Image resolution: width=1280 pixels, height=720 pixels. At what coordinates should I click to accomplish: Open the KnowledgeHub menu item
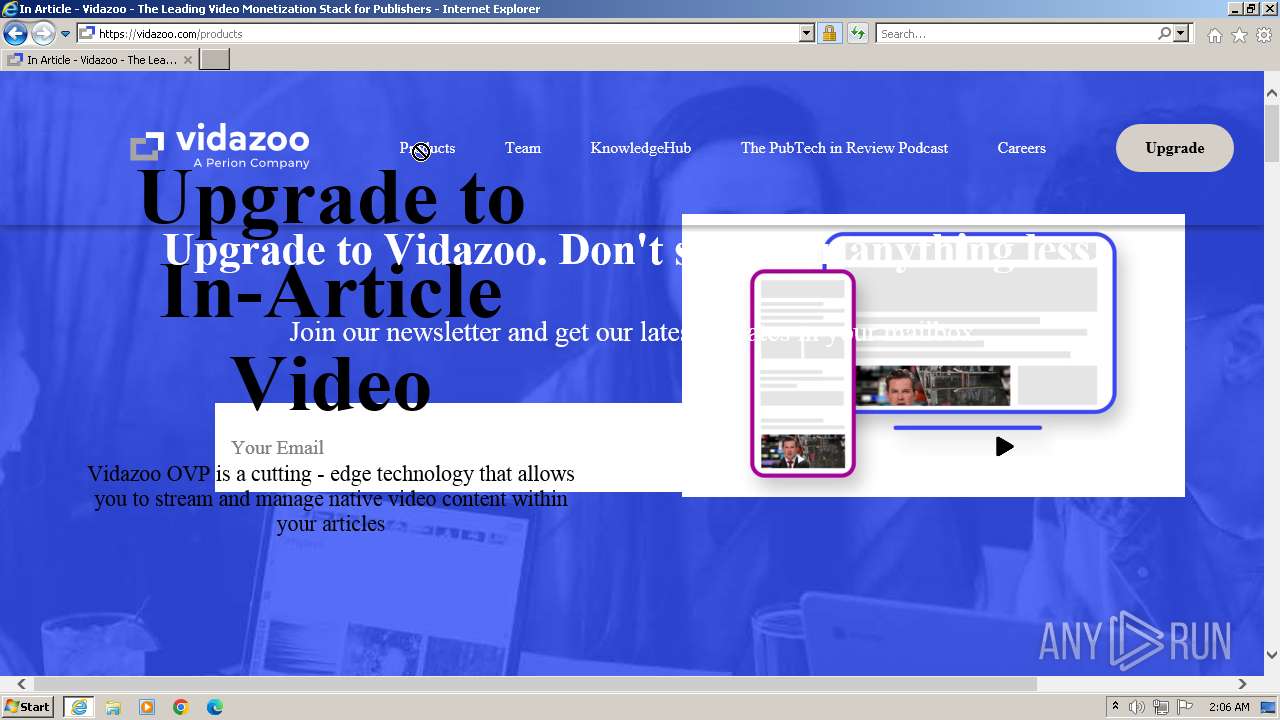tap(640, 148)
